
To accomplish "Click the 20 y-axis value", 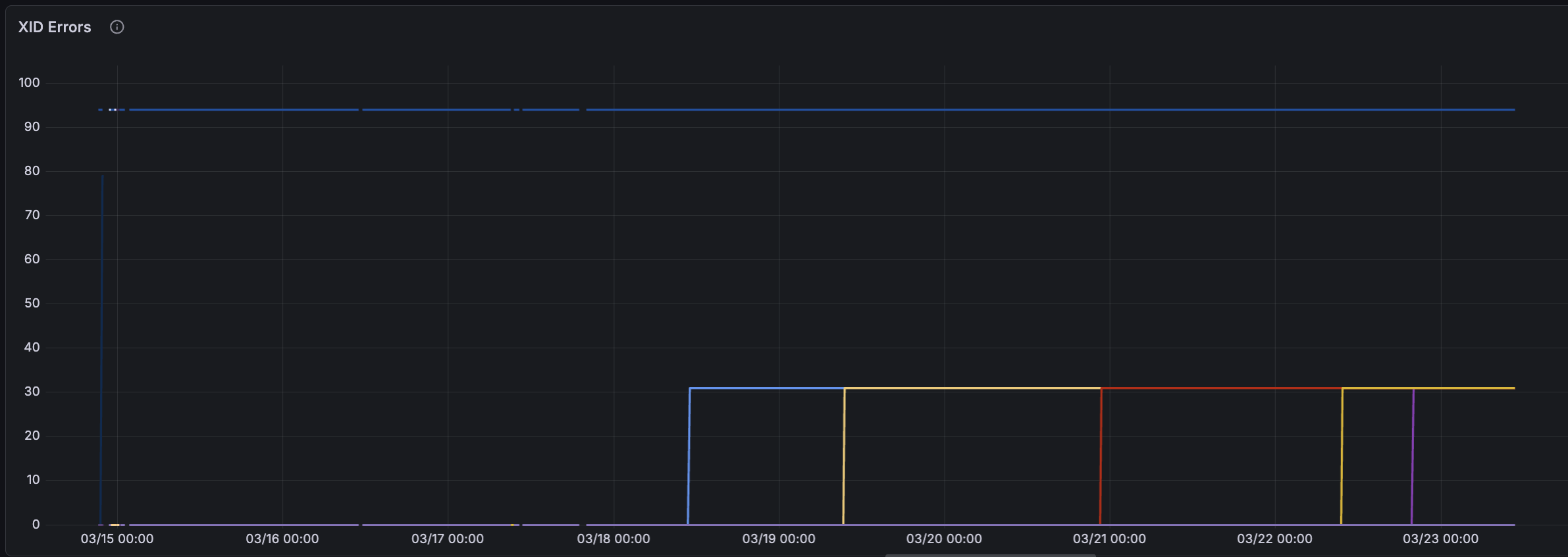I will coord(32,435).
